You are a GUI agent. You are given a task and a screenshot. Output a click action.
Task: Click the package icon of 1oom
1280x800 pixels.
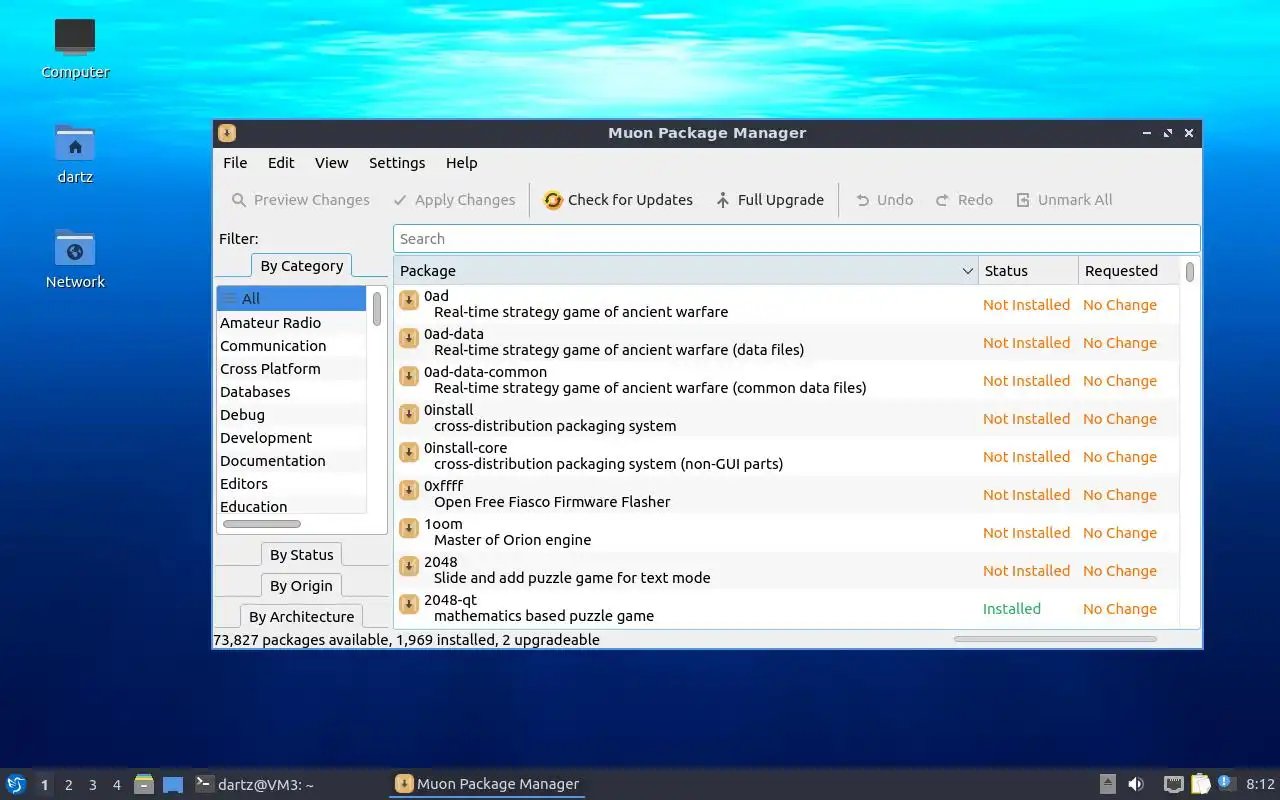pos(409,528)
